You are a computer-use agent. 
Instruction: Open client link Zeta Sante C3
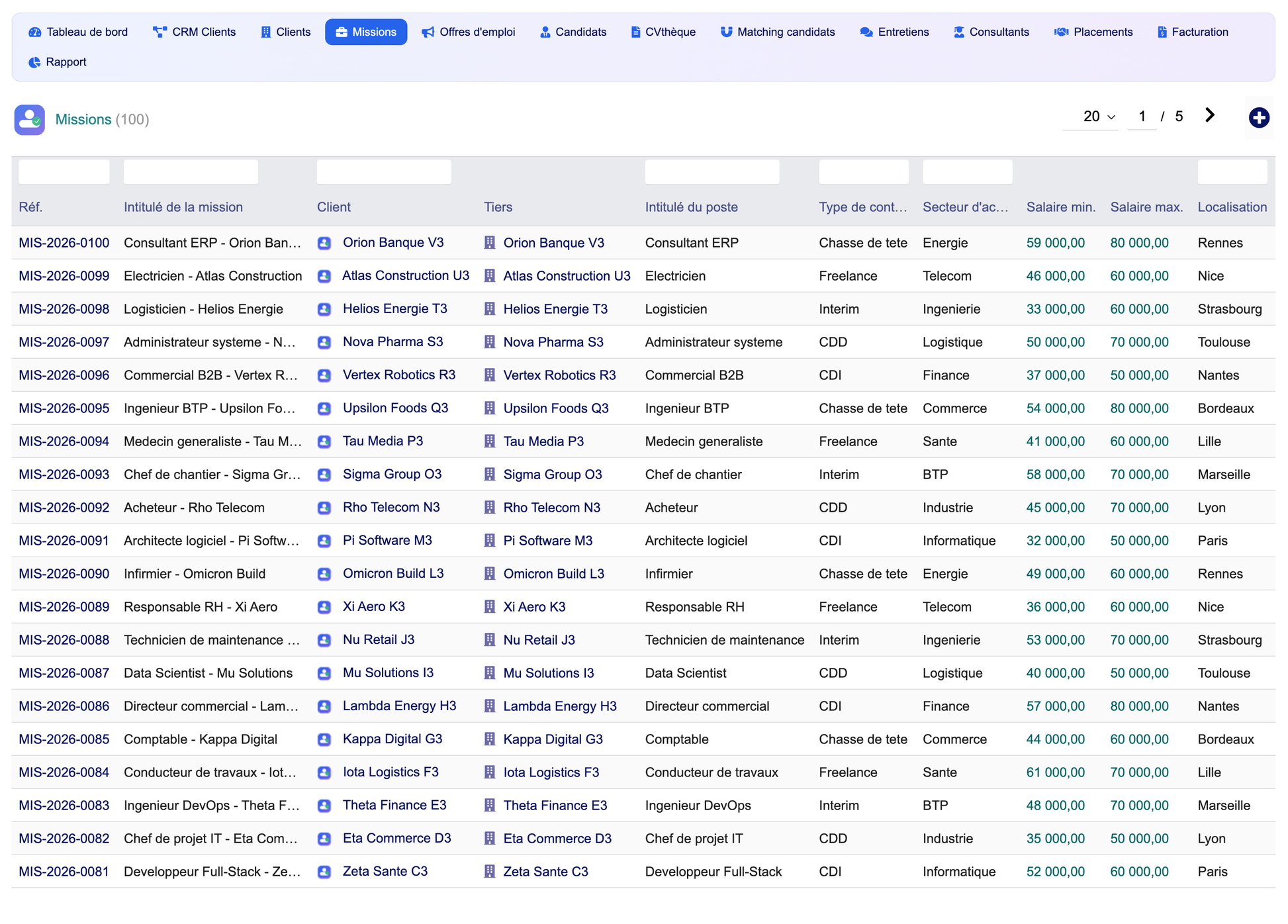click(385, 871)
